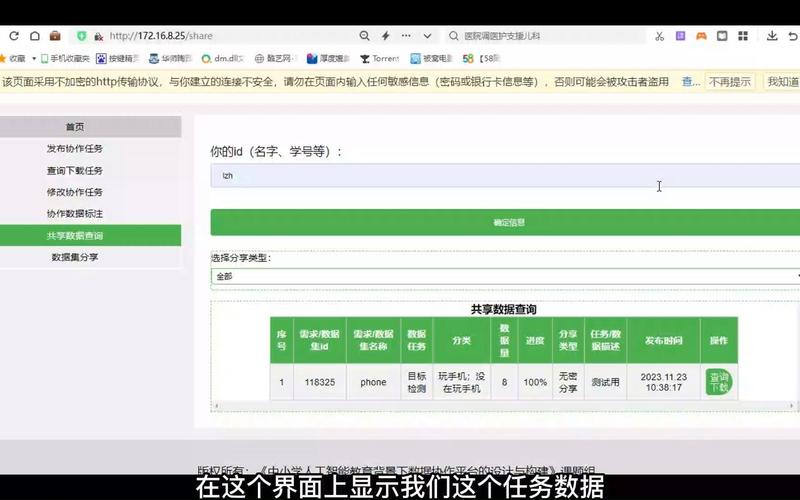Click scrollbar right arrow under table
Image resolution: width=800 pixels, height=500 pixels.
(x=792, y=406)
